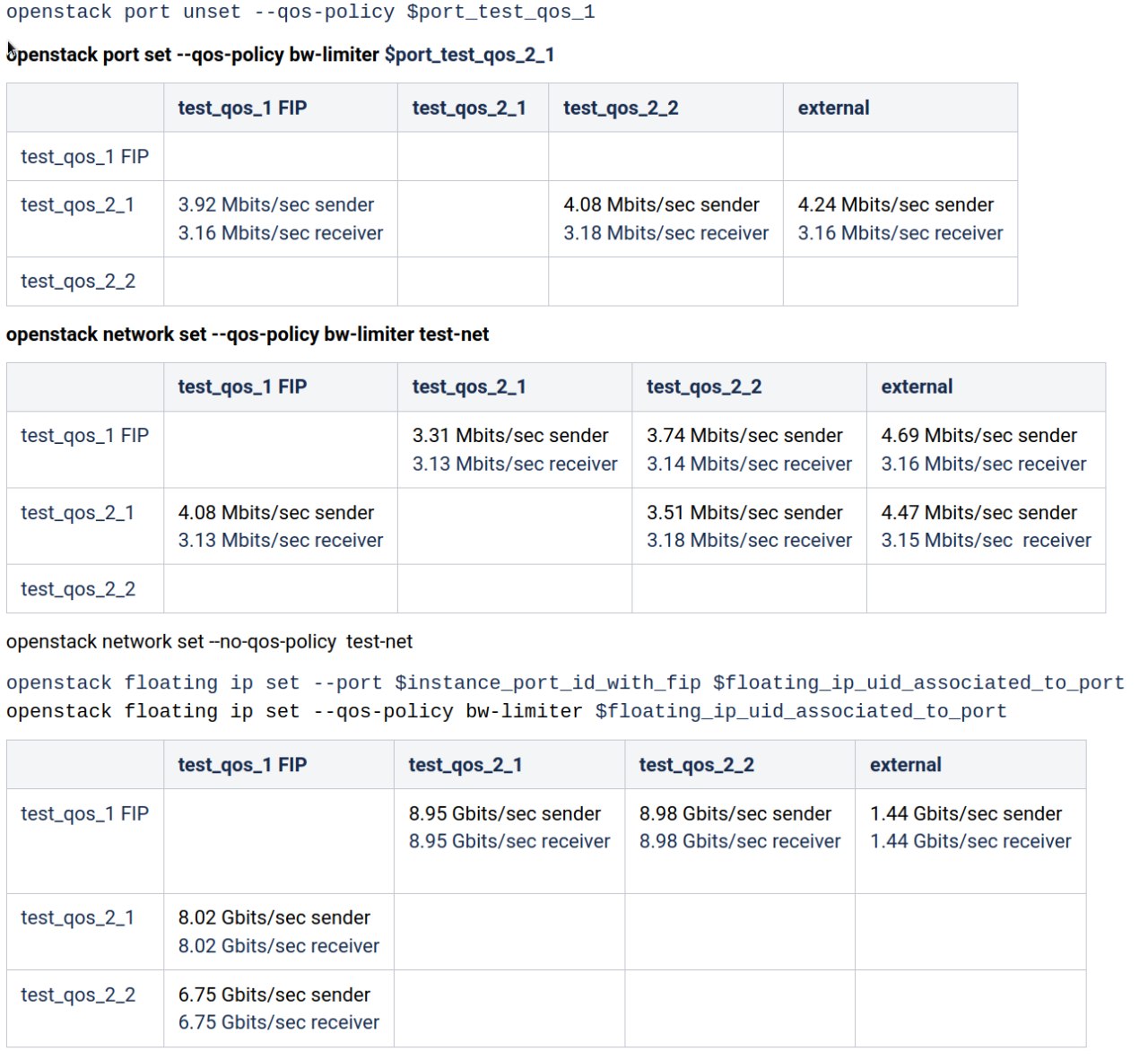Select the "8.02 Gbits/sec sender" value
This screenshot has height=1060, width=1148.
pyautogui.click(x=274, y=918)
